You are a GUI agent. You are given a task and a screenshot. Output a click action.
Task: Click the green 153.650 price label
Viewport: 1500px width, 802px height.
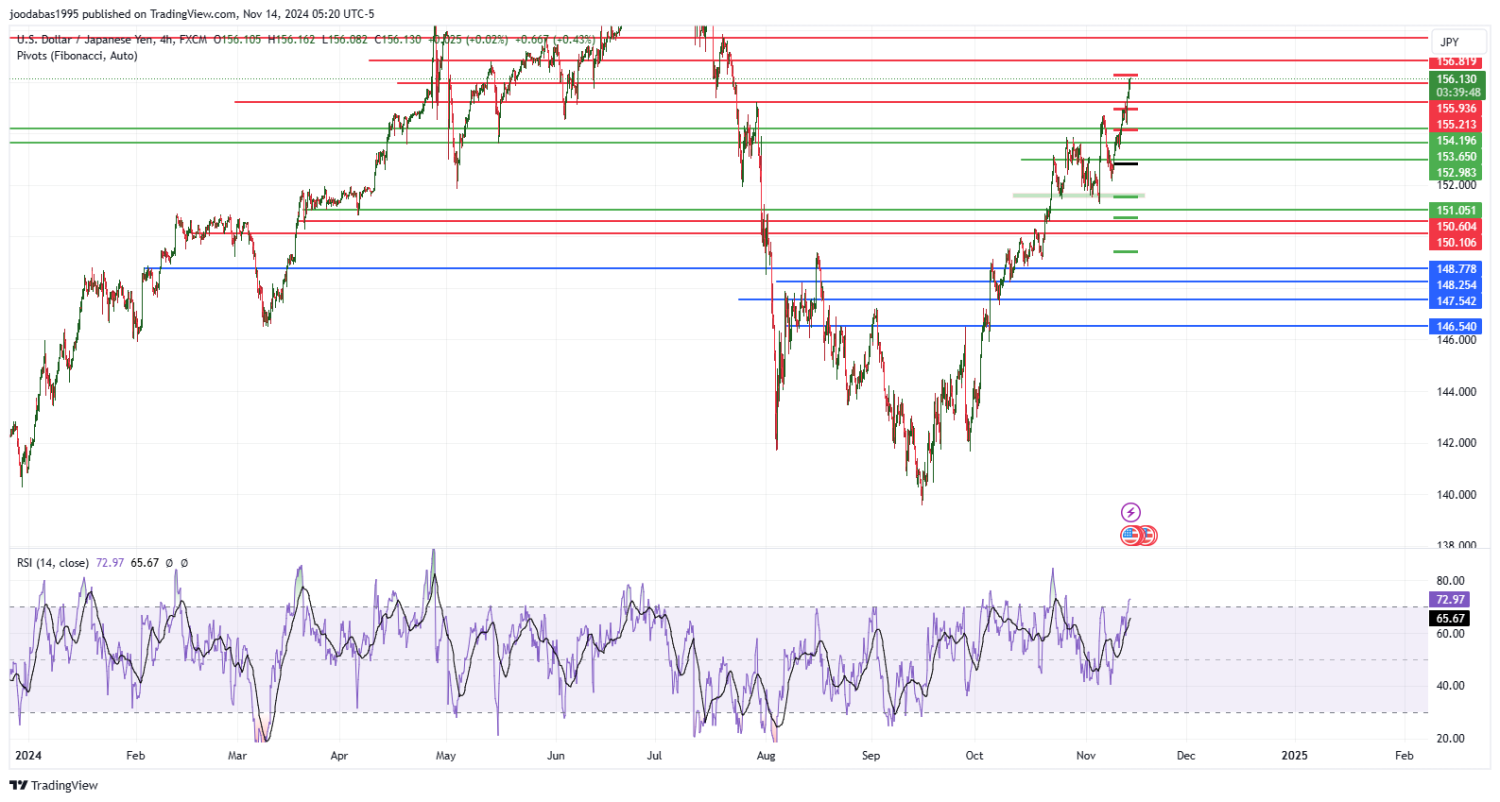(1457, 157)
